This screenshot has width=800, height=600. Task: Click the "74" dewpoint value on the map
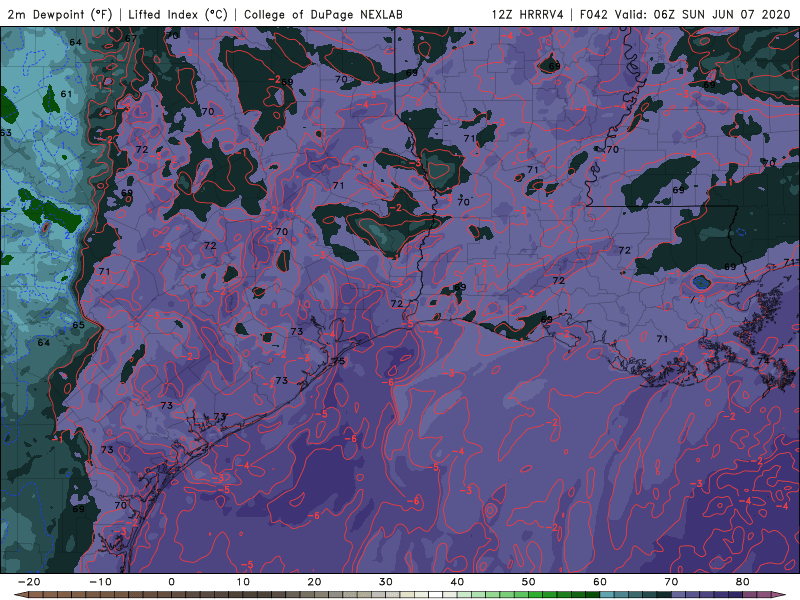tap(763, 361)
